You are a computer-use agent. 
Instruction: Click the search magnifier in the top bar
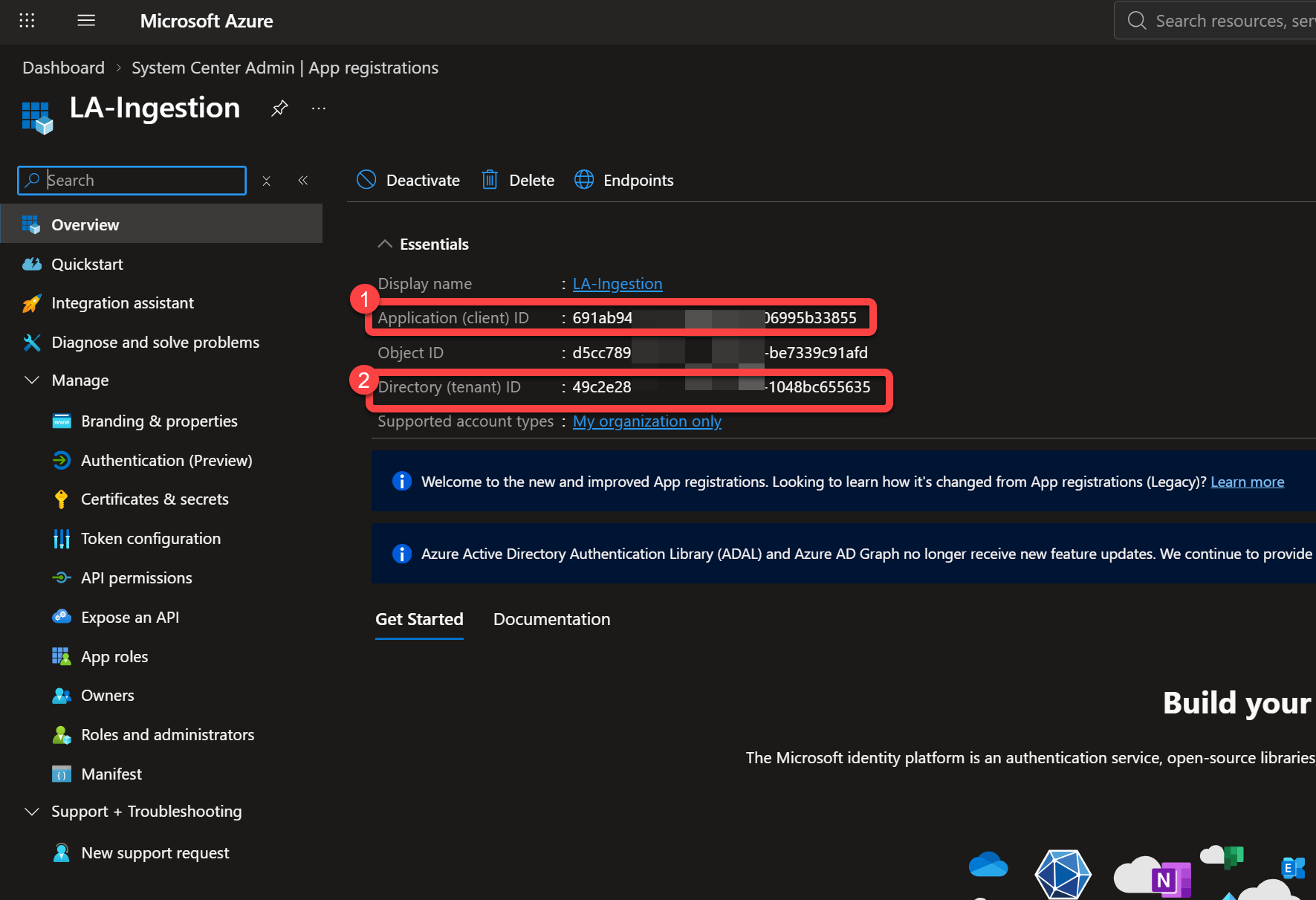coord(1137,20)
